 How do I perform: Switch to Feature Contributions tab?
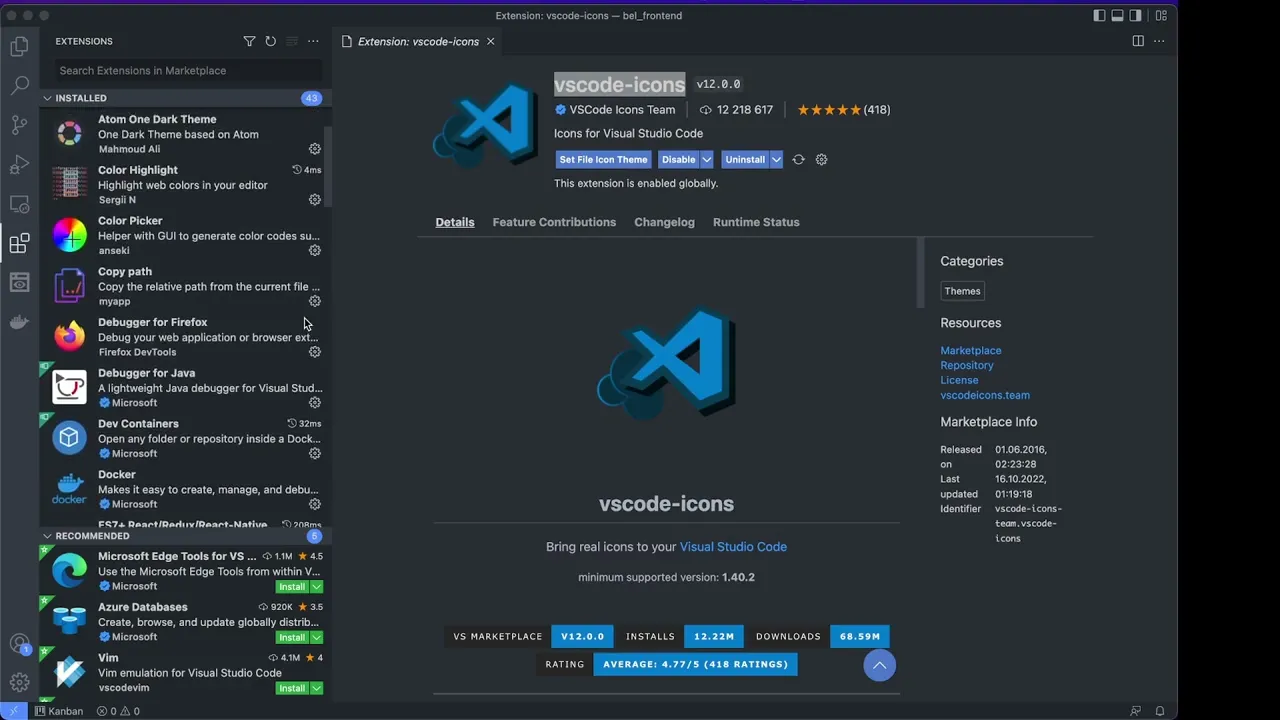tap(554, 222)
